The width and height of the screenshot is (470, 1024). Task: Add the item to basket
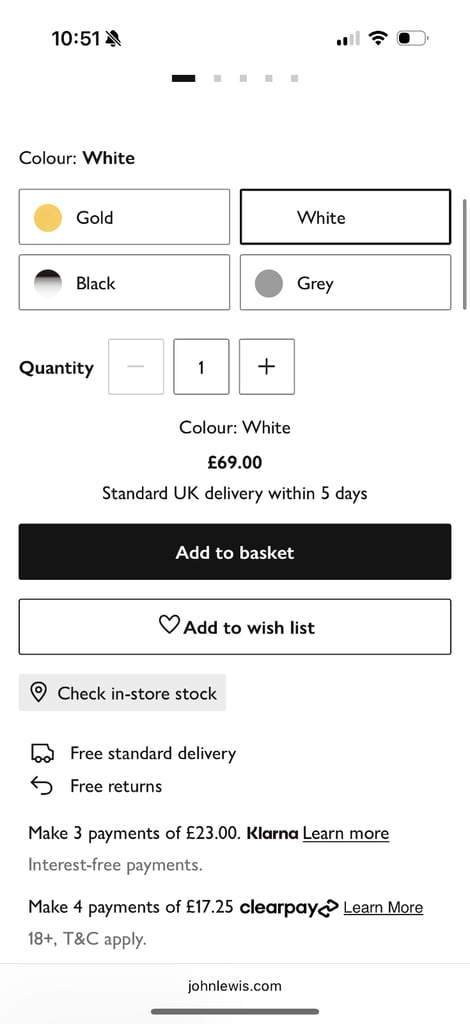tap(235, 552)
